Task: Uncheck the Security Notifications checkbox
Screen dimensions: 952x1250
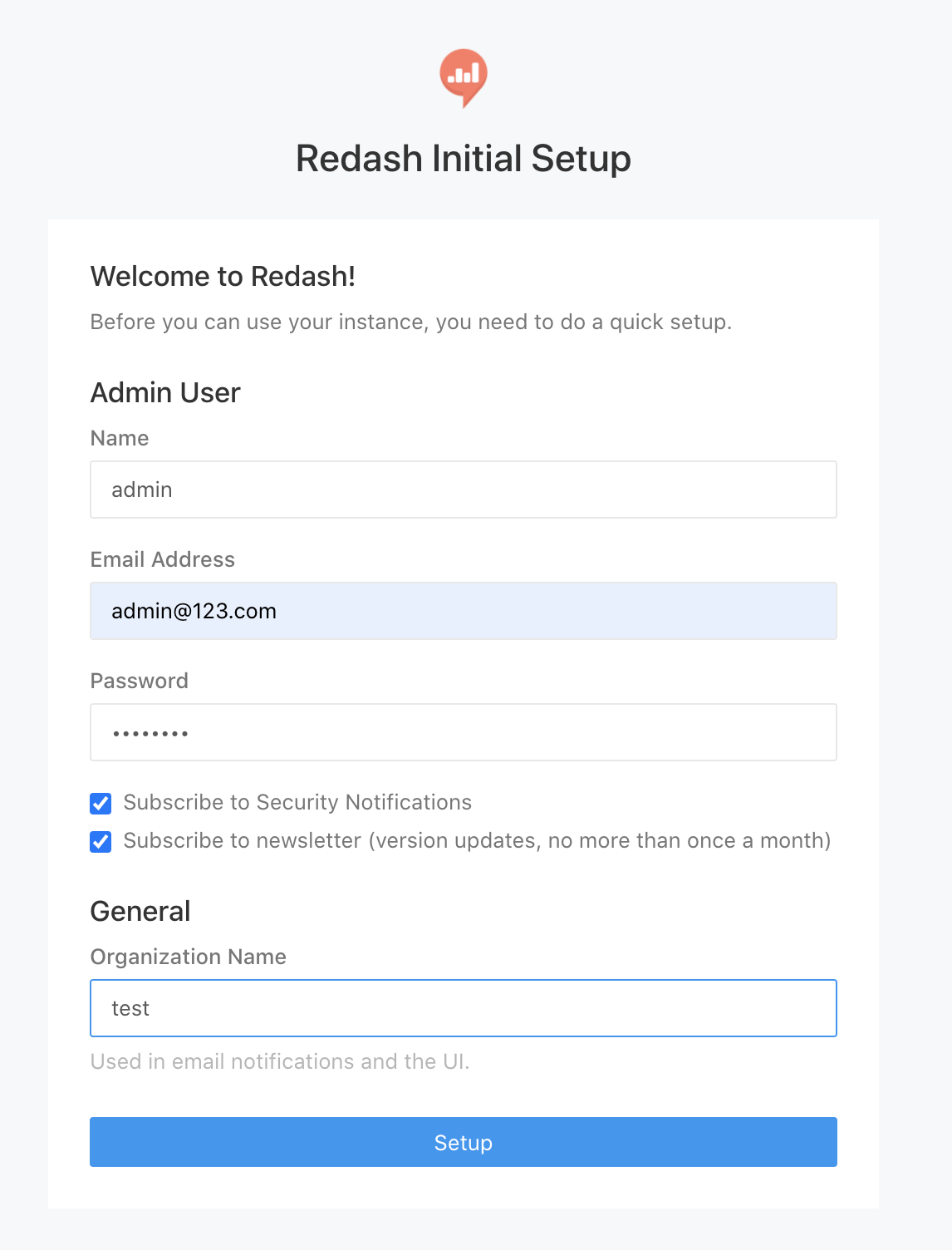Action: point(101,803)
